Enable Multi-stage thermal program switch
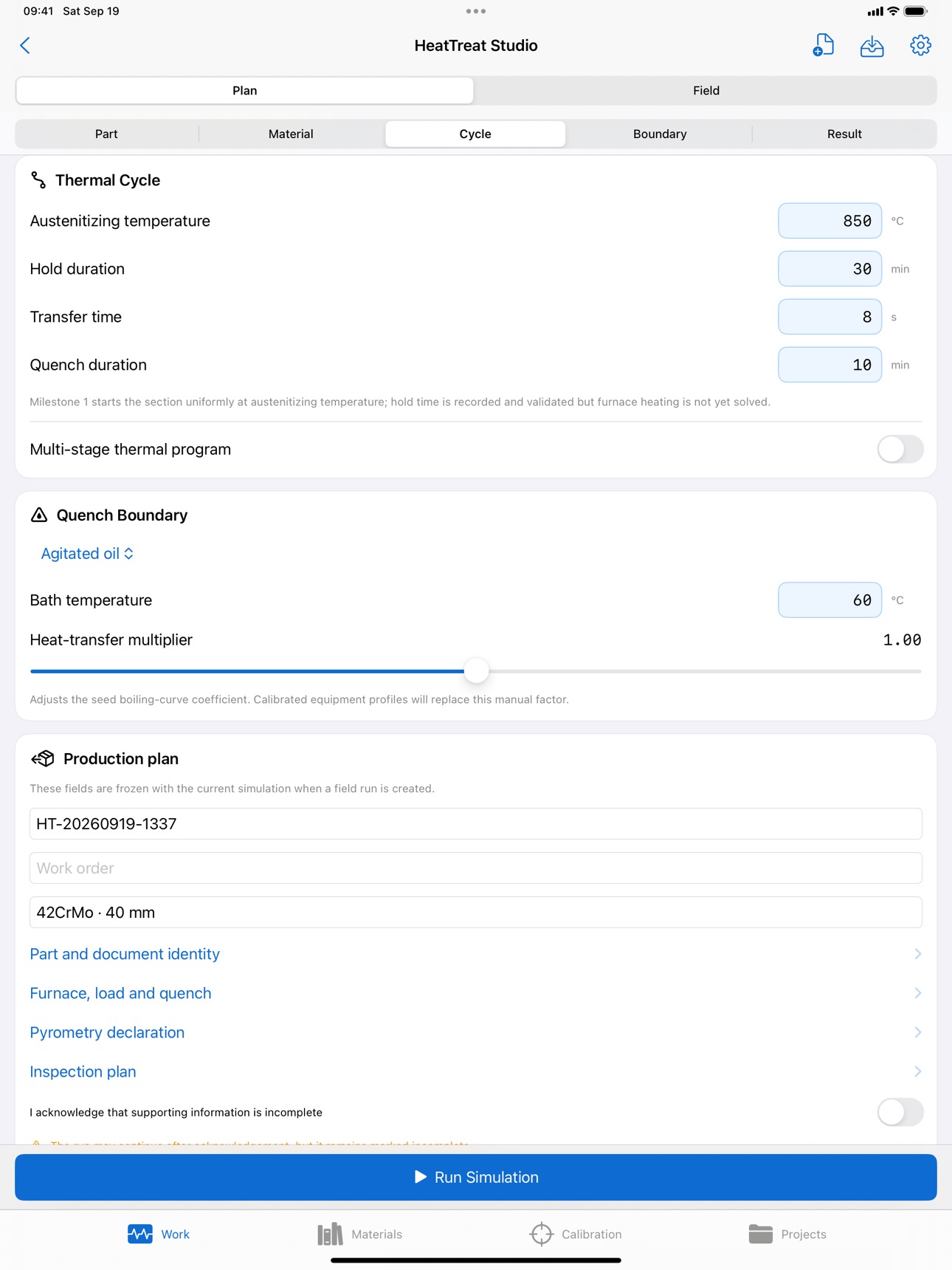 click(x=900, y=449)
